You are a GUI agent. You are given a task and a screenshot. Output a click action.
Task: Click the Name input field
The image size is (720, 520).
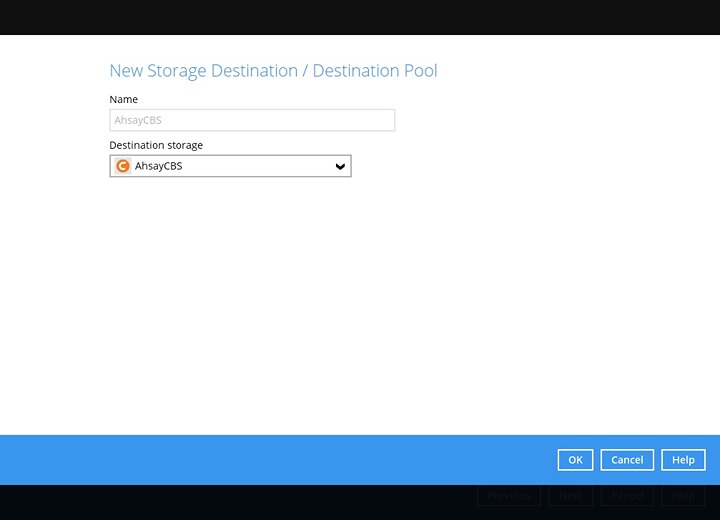252,120
